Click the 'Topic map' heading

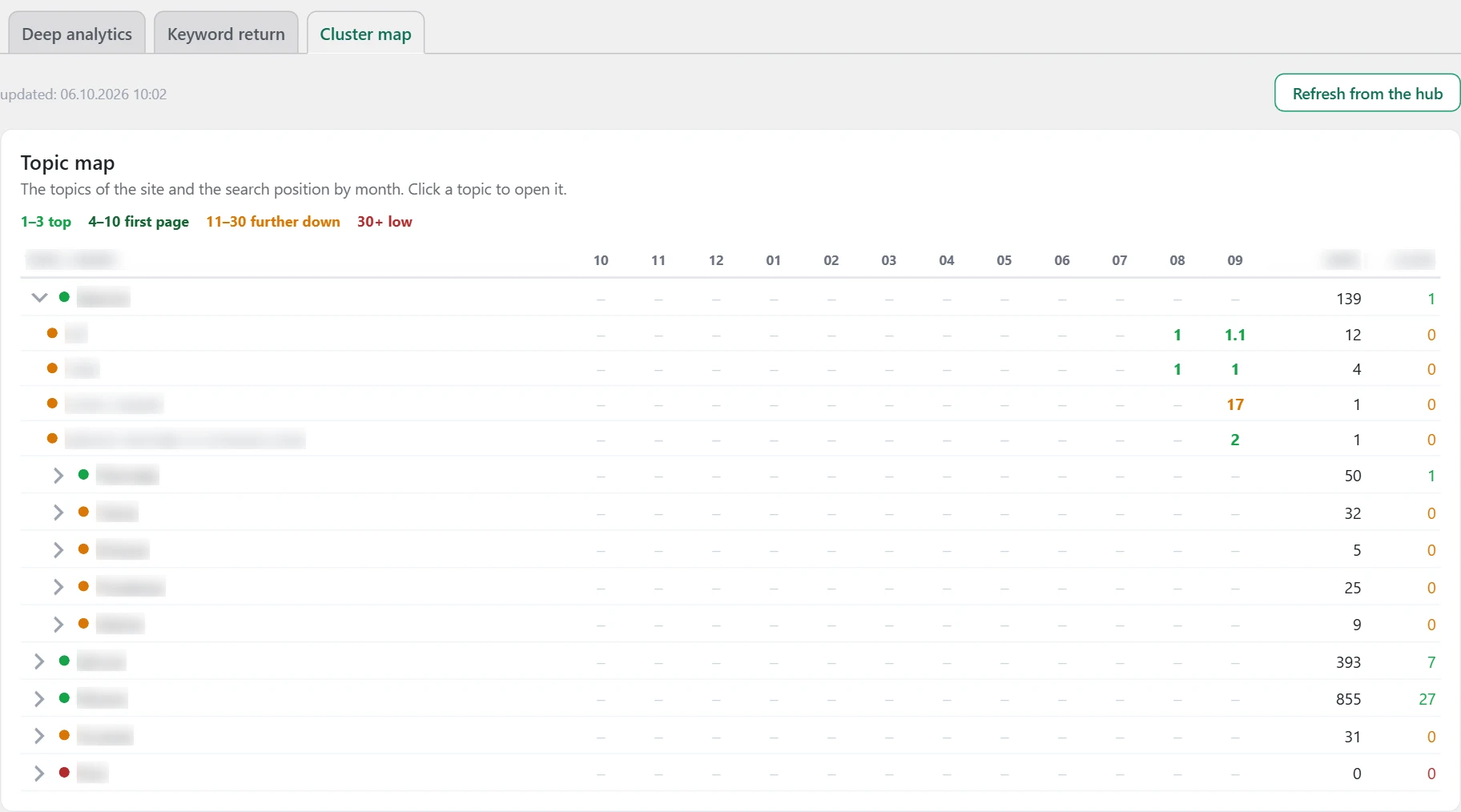click(x=67, y=163)
